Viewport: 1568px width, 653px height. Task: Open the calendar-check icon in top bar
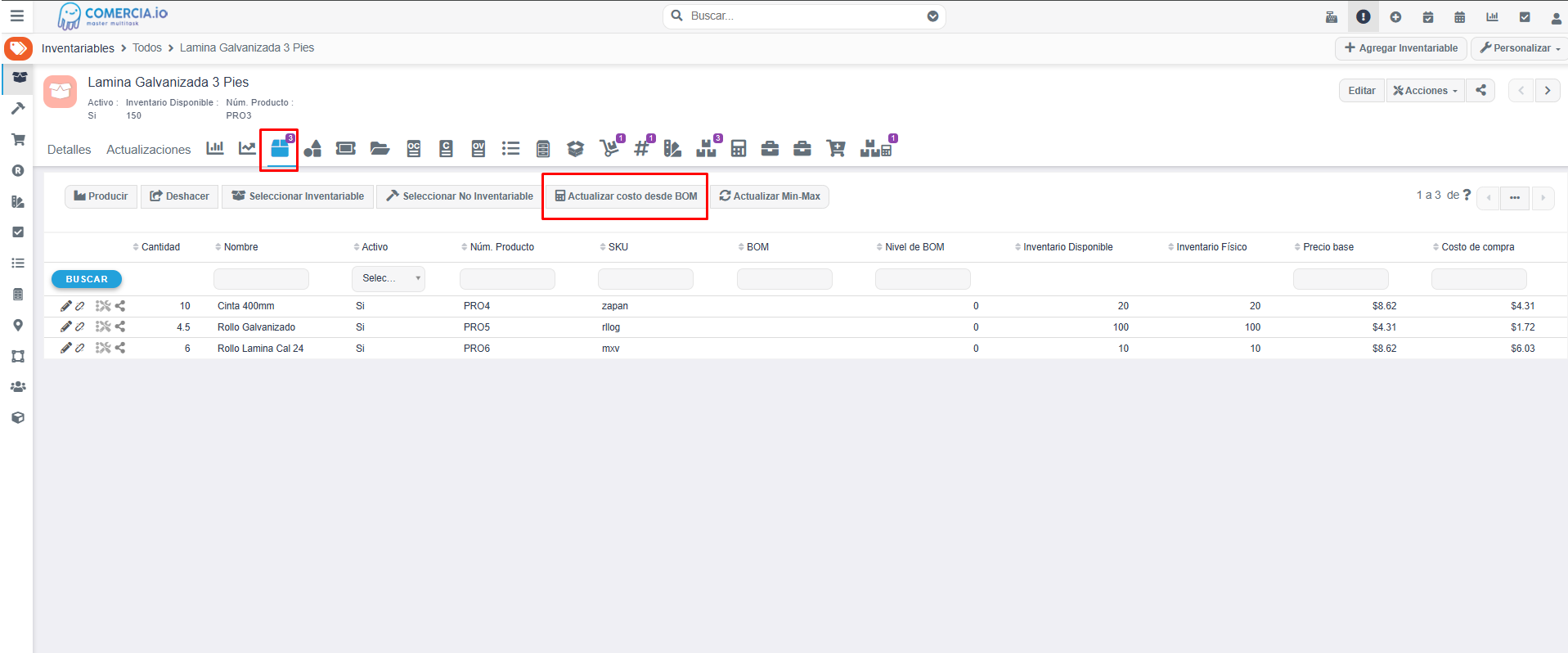click(1428, 16)
